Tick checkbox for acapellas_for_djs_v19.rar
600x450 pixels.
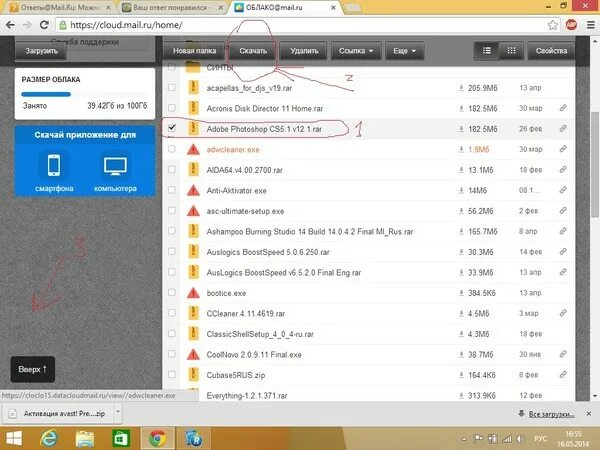(172, 88)
